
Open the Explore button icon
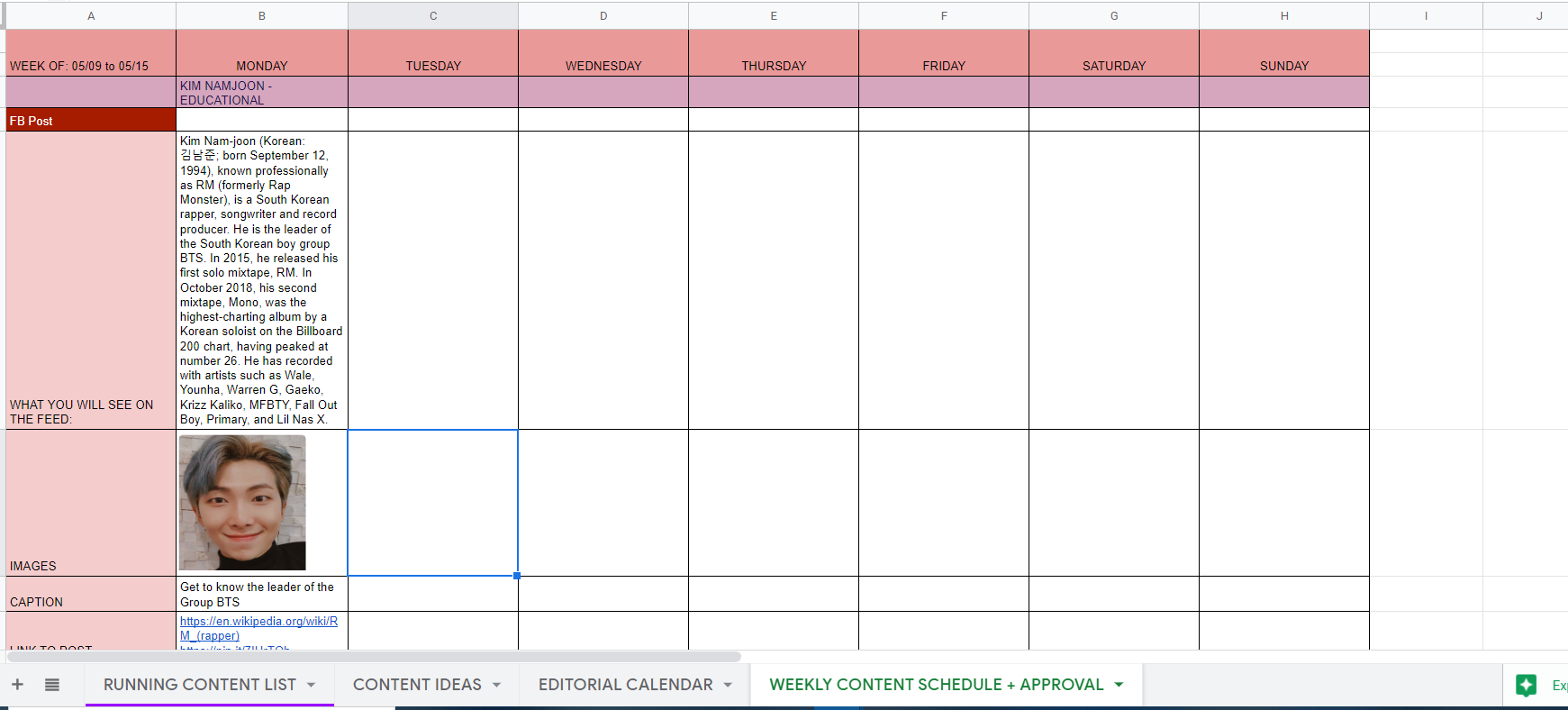point(1527,685)
